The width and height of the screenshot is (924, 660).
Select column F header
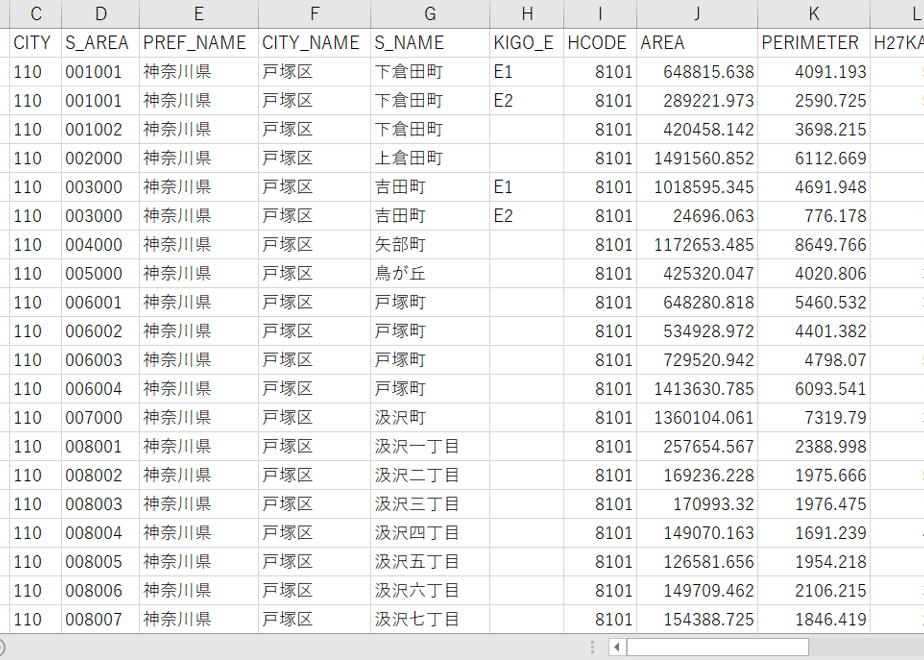coord(315,14)
